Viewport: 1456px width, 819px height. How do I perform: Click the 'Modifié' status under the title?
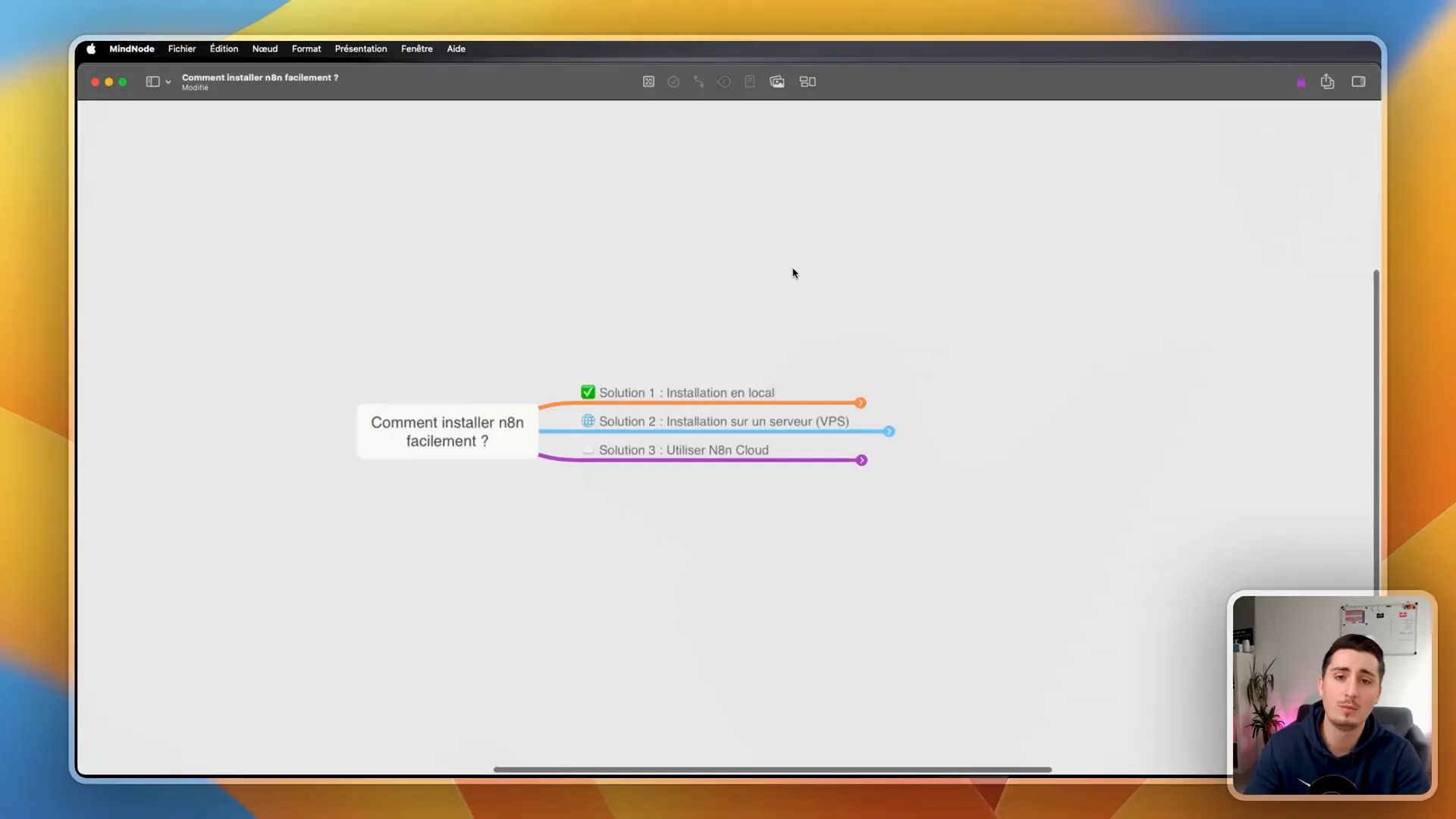tap(195, 88)
